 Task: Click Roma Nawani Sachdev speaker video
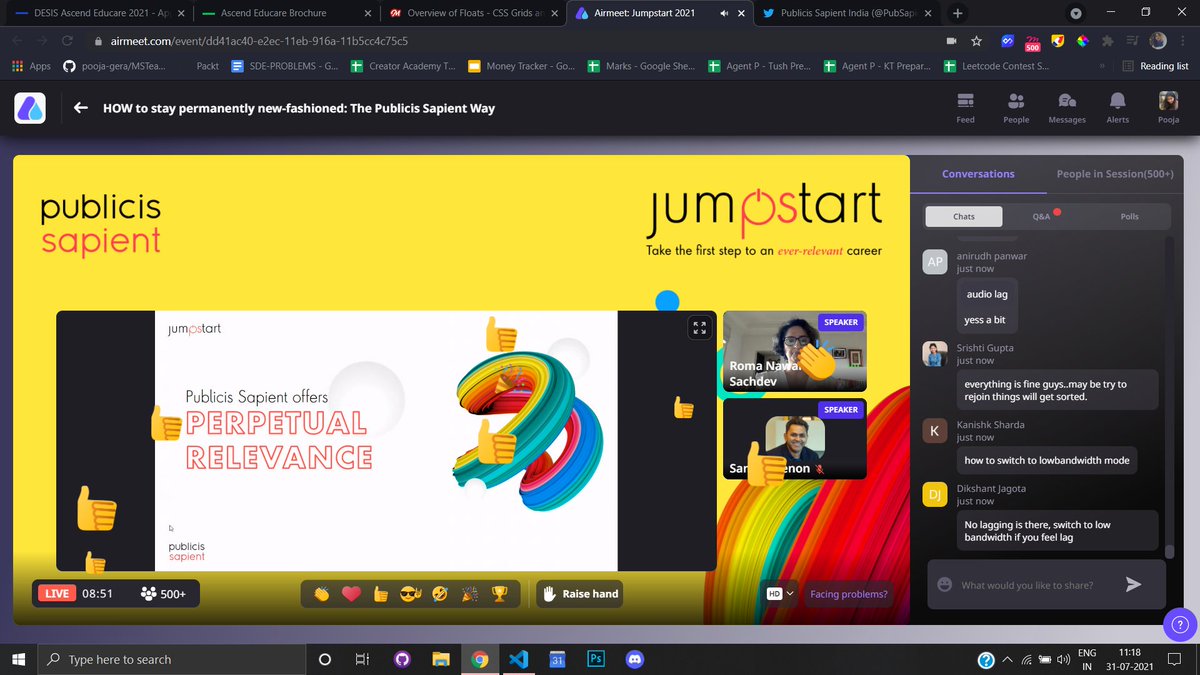click(795, 351)
